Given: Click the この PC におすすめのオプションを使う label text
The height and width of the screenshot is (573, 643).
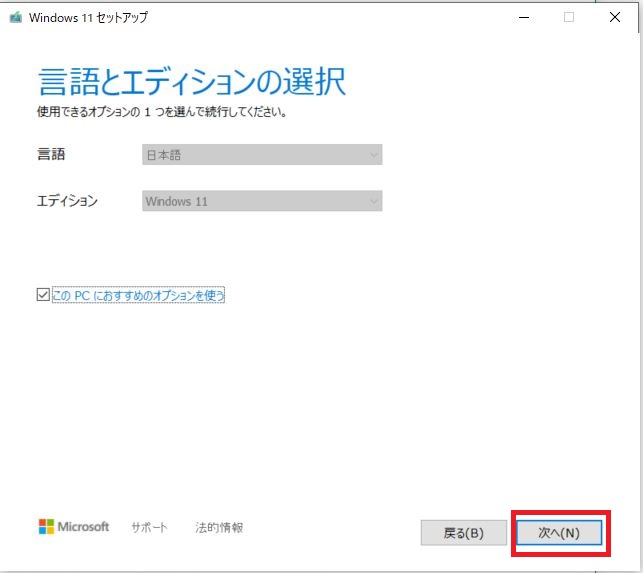Looking at the screenshot, I should [x=138, y=295].
